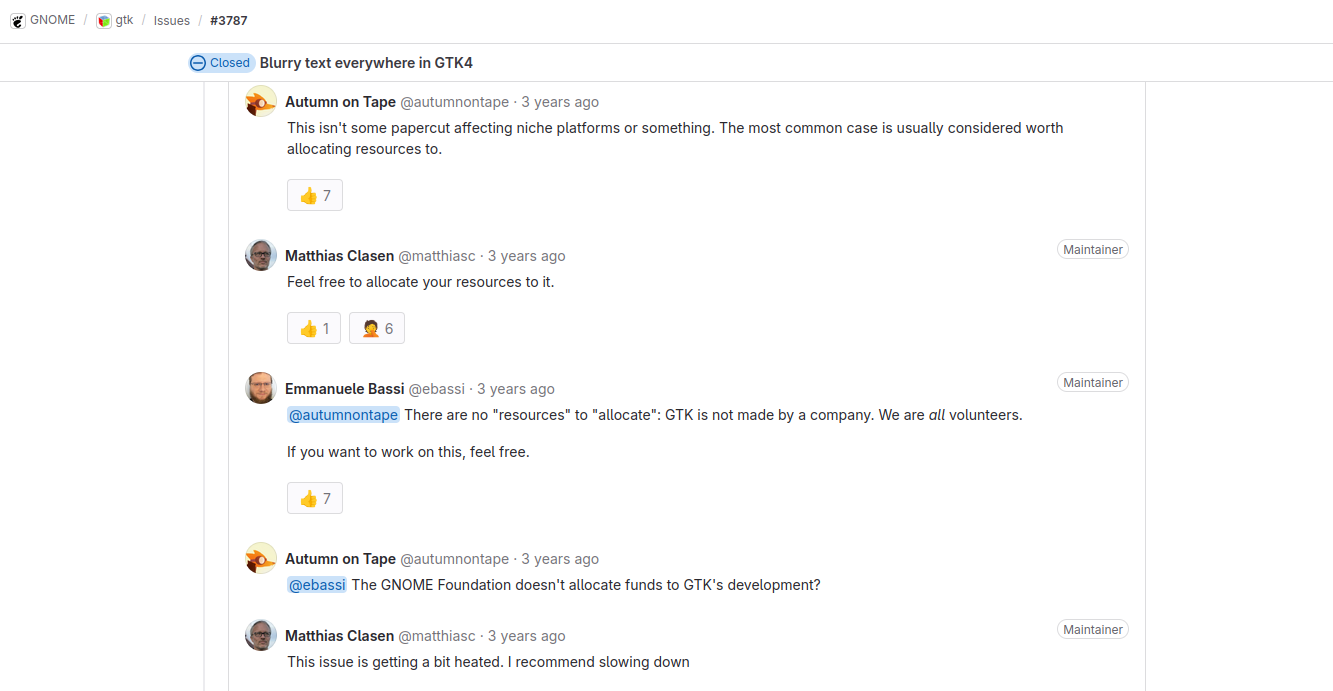The height and width of the screenshot is (691, 1333).
Task: Toggle thumbs up reaction on the papercut comment
Action: (x=315, y=195)
